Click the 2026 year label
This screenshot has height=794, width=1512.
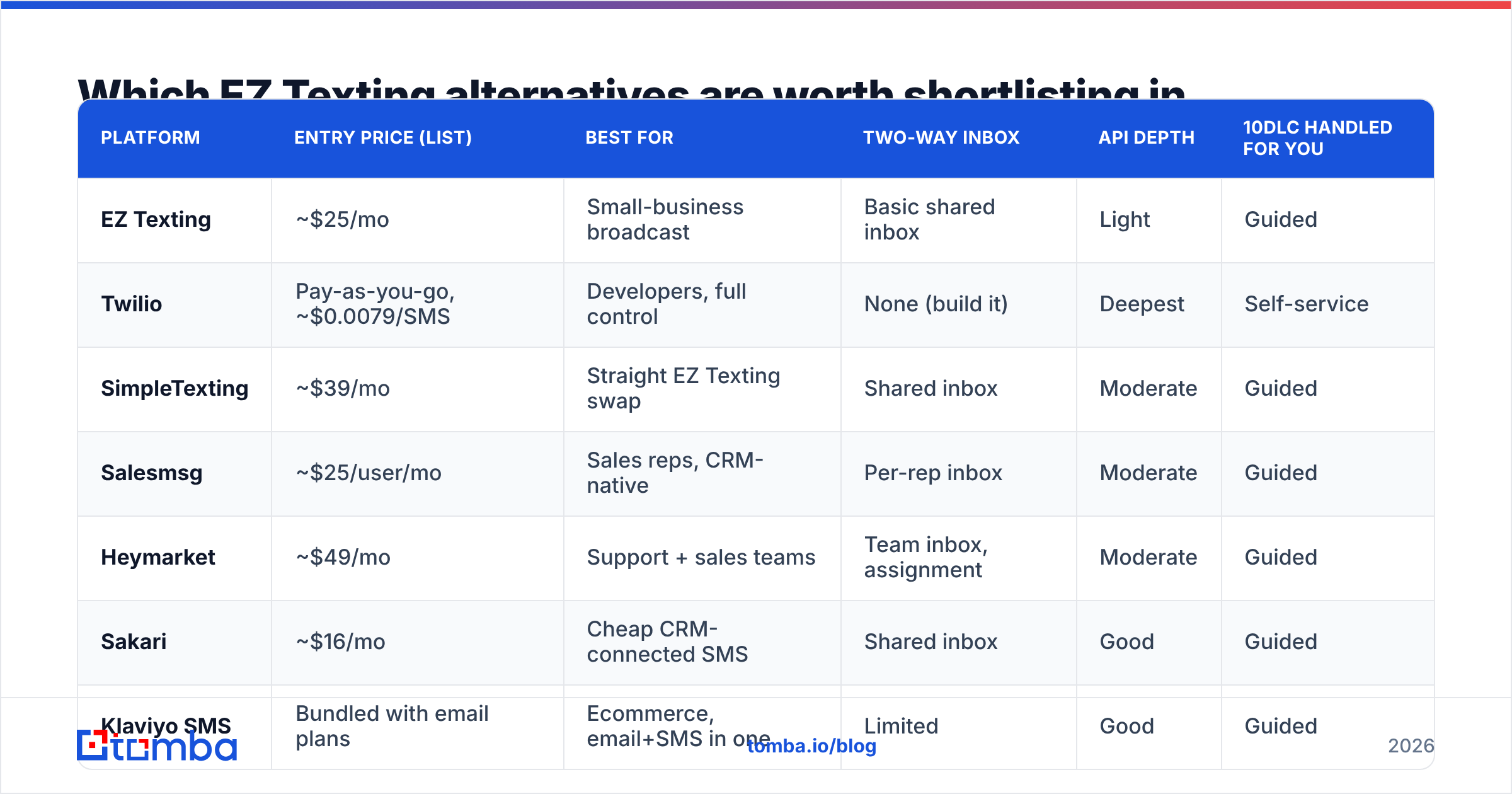point(1411,746)
